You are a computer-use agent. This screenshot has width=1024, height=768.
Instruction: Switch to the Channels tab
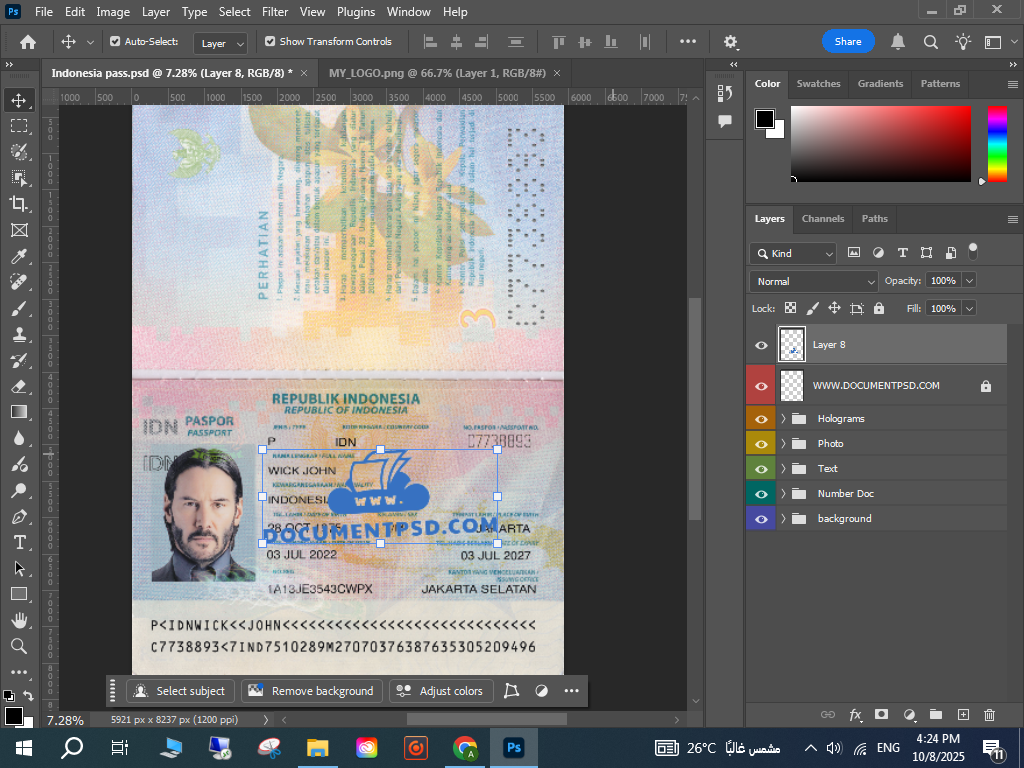(823, 219)
